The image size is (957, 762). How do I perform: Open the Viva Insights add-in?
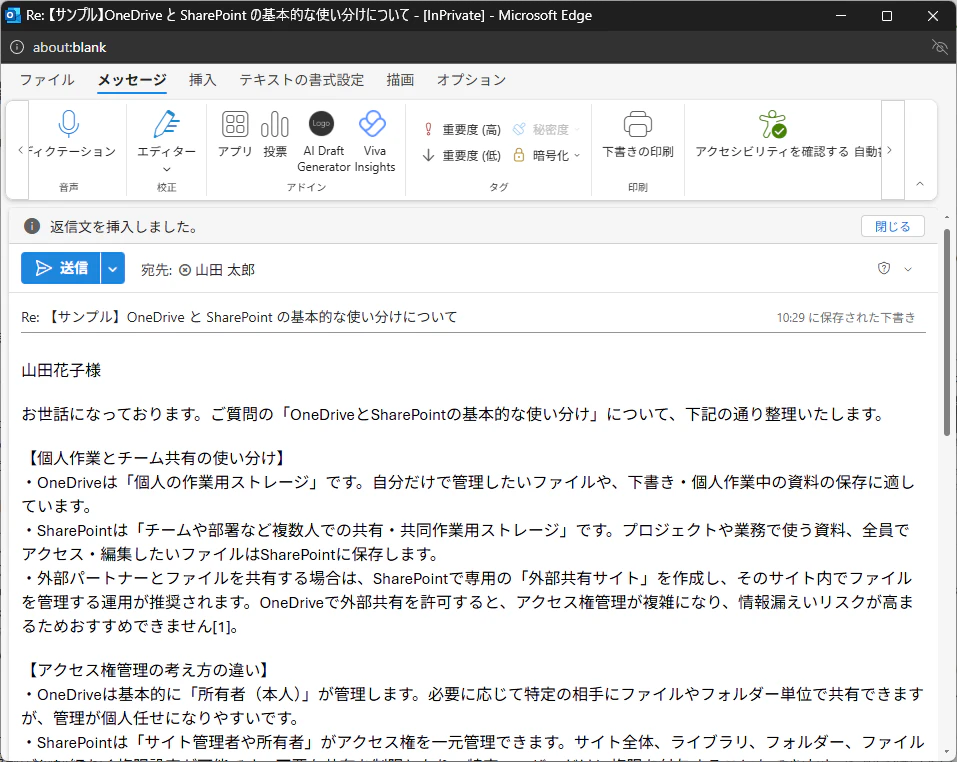coord(374,142)
